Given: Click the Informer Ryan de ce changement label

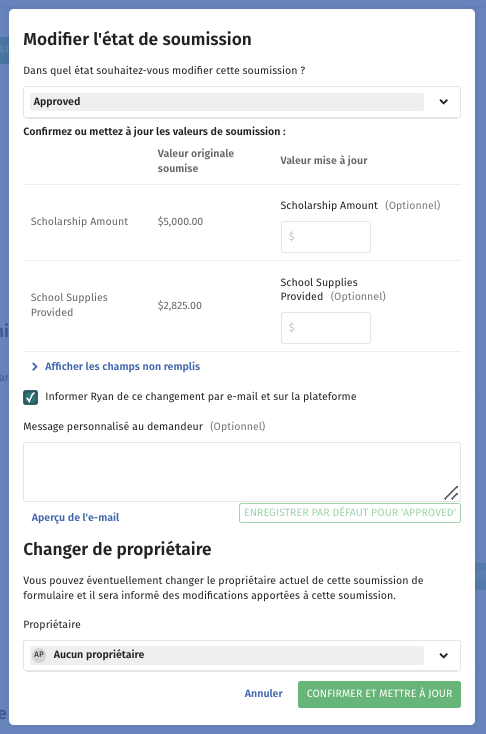Looking at the screenshot, I should pyautogui.click(x=200, y=396).
